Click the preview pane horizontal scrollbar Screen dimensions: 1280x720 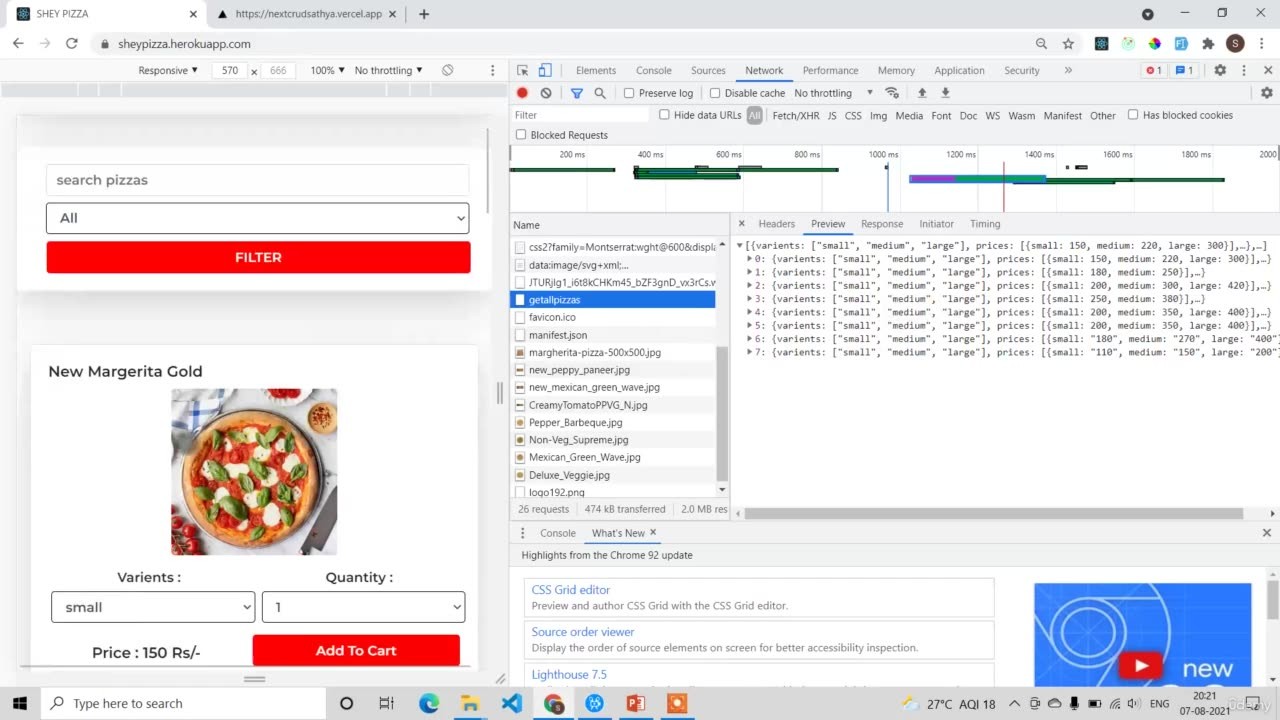click(x=994, y=513)
